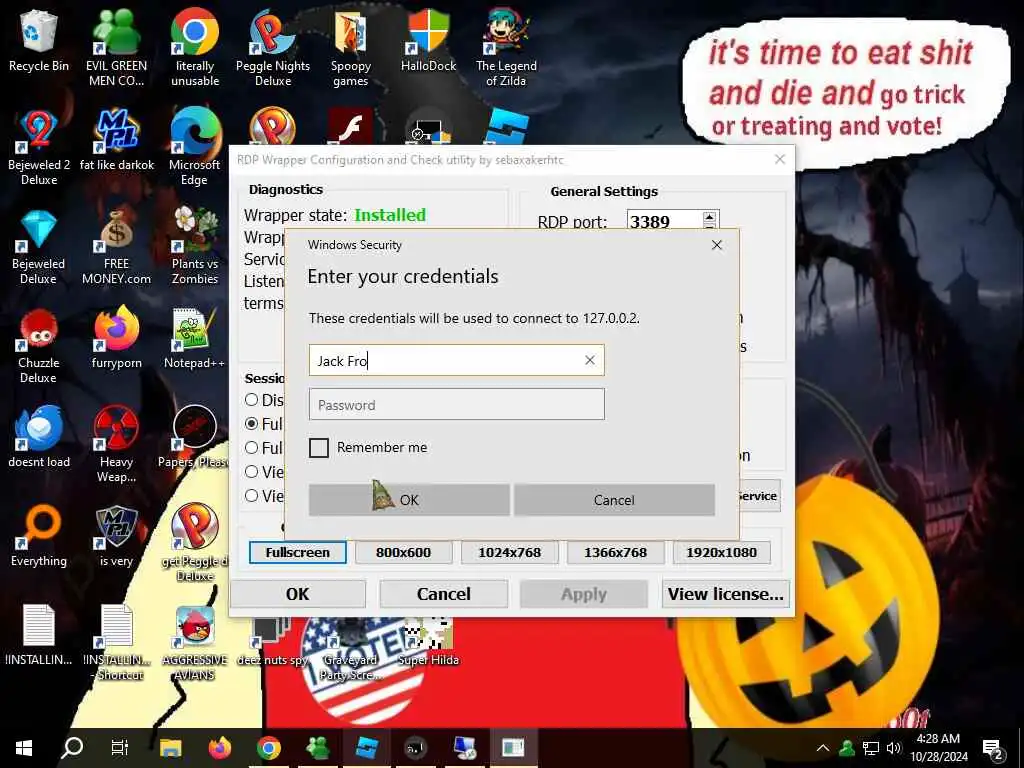
Task: Launch AGGRESSIVE AVIANS desktop icon
Action: (195, 643)
